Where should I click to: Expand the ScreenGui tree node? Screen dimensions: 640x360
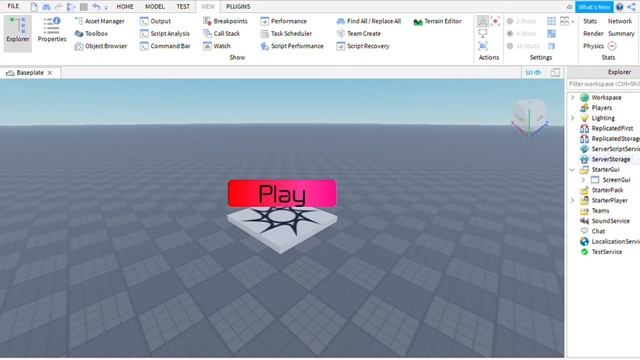(x=583, y=180)
